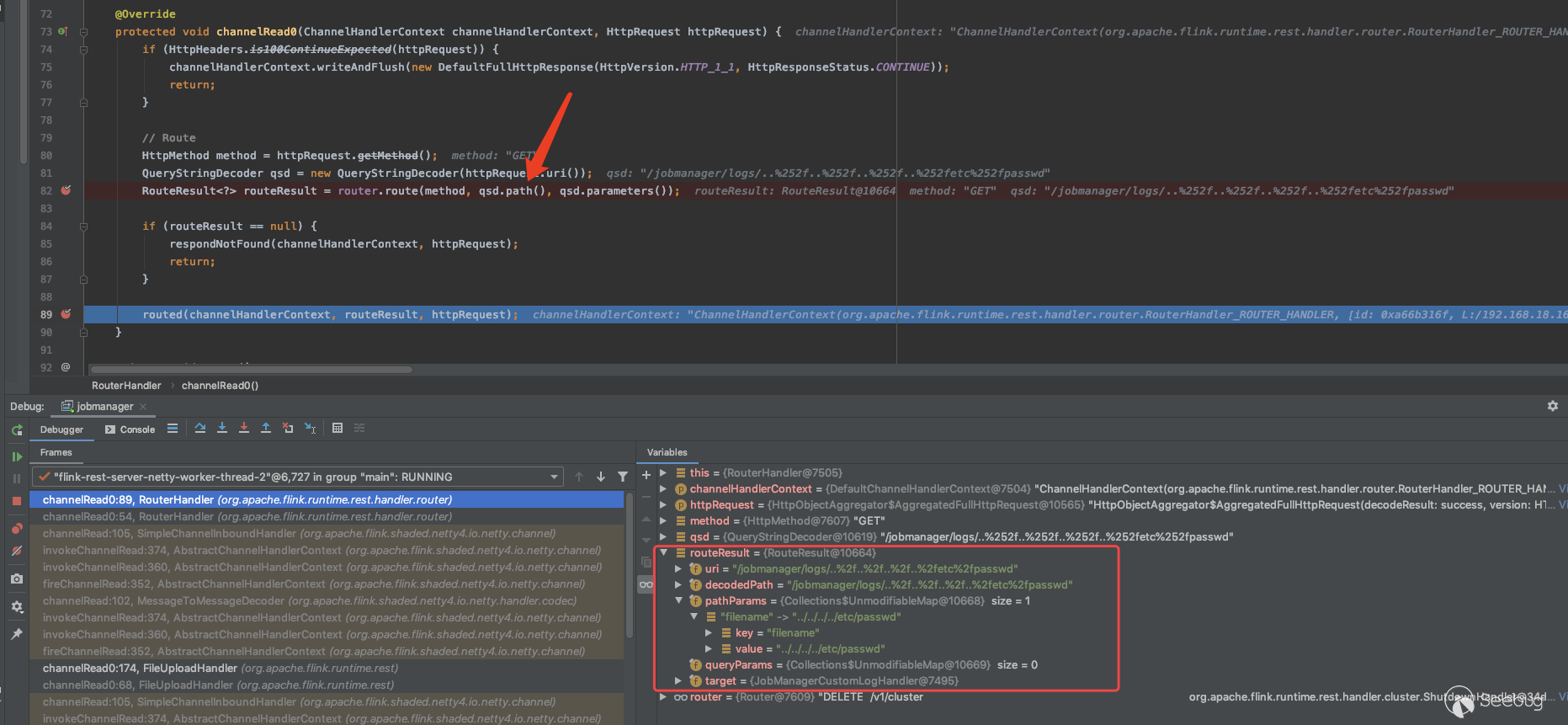This screenshot has height=725, width=1568.
Task: Resume program with the green play icon
Action: pos(17,456)
